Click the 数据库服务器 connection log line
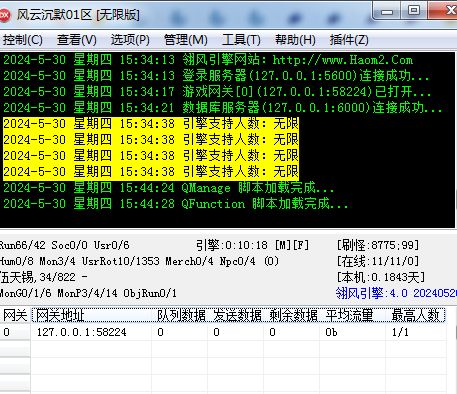 click(223, 108)
